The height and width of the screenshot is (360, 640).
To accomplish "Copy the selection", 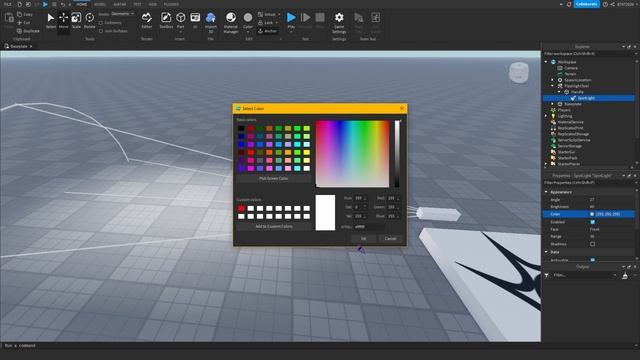I will (24, 14).
